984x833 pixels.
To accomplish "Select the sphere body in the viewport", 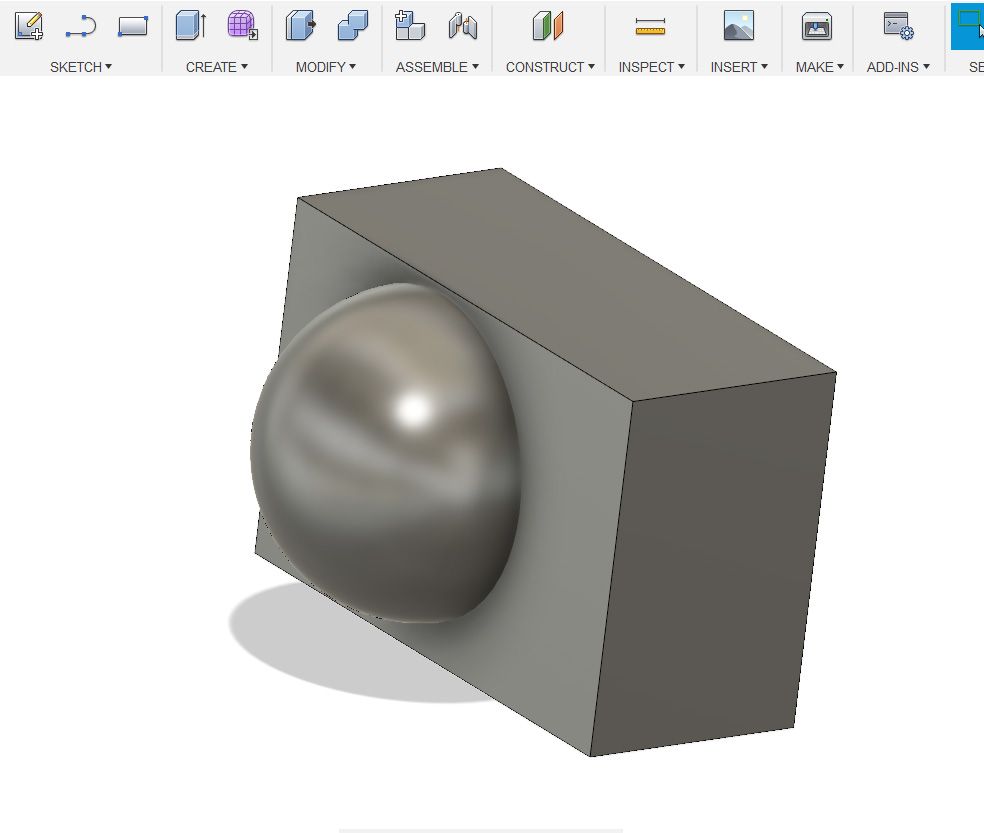I will (384, 453).
